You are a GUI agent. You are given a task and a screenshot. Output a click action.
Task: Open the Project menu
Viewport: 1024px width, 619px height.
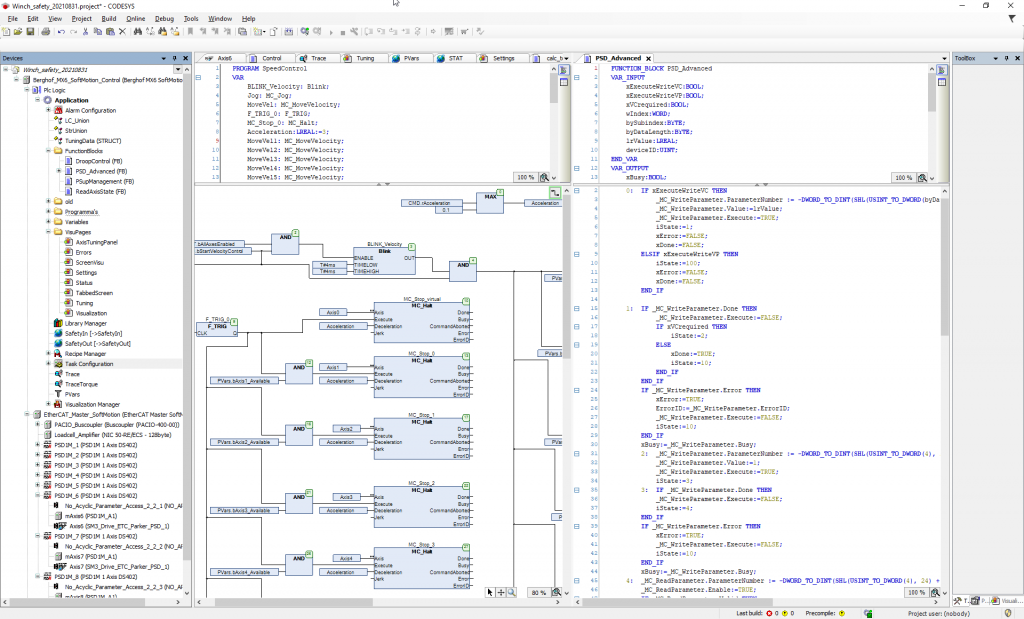point(82,19)
